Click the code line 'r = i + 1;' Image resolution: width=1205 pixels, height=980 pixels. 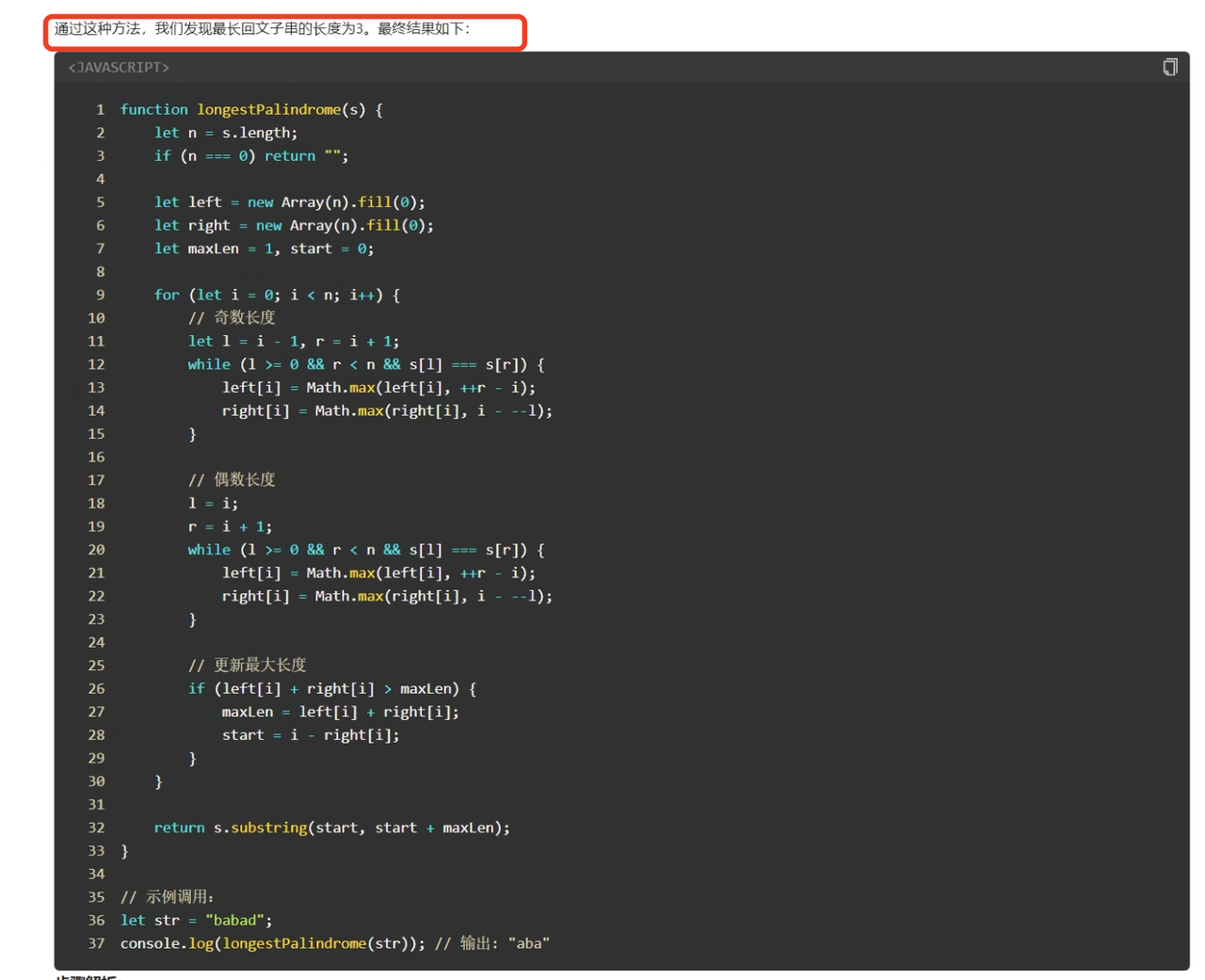230,526
